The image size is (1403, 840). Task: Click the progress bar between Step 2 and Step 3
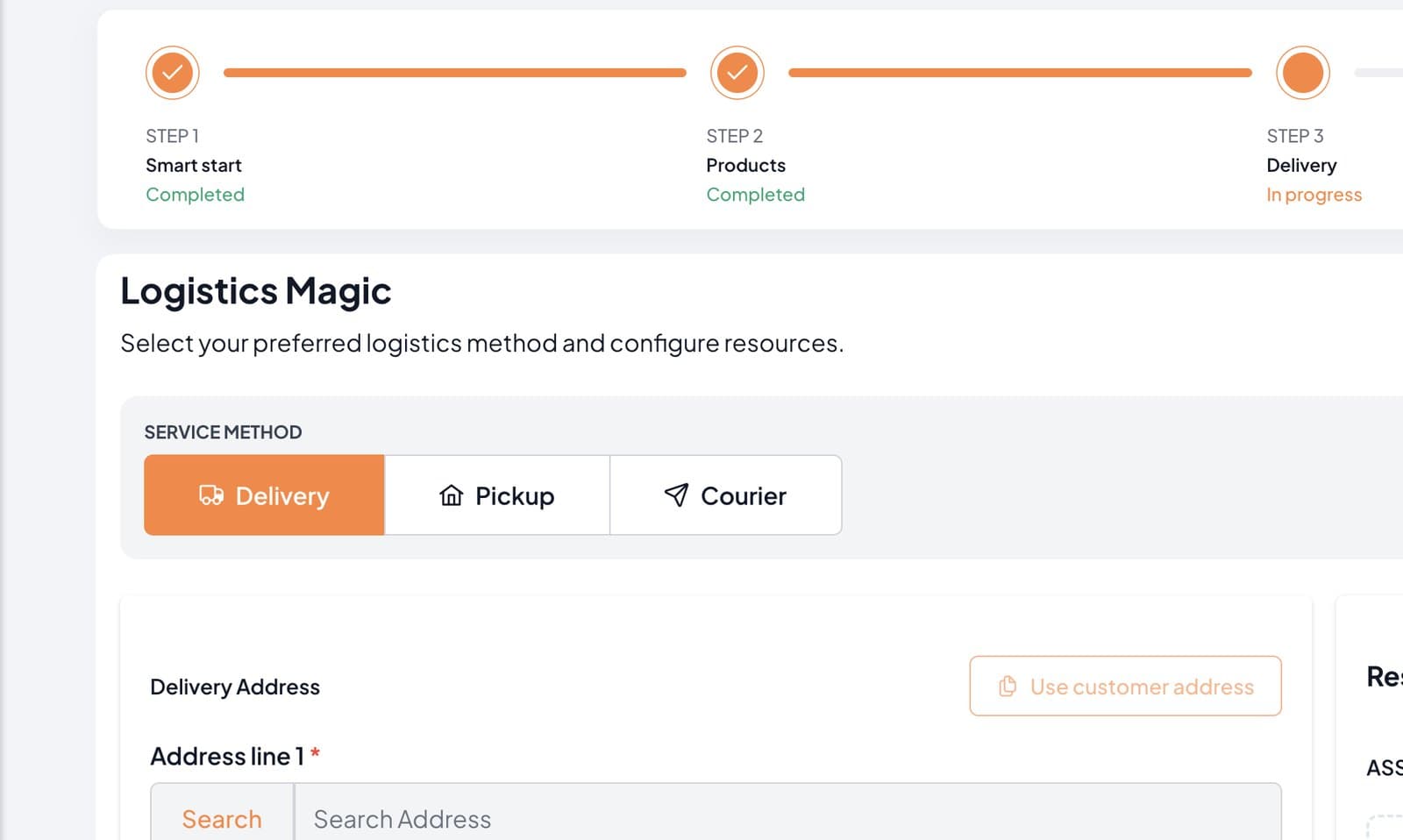point(1020,73)
